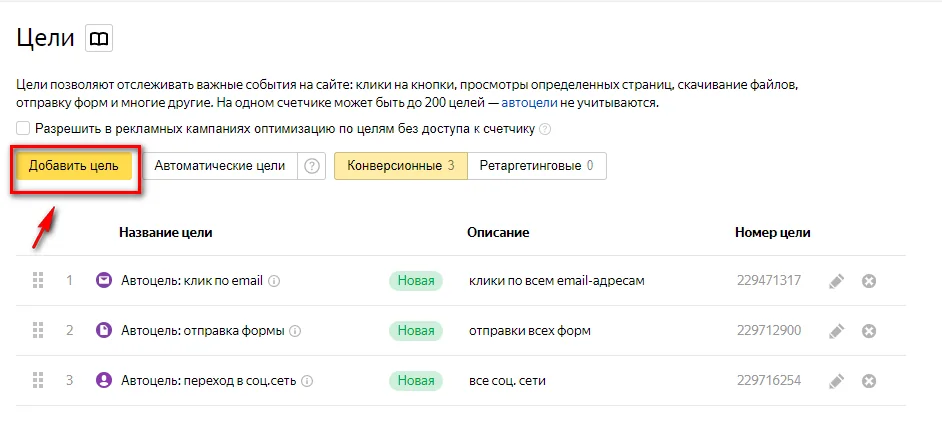Viewport: 942px width, 441px height.
Task: Click the Добавить цель button
Action: (73, 166)
